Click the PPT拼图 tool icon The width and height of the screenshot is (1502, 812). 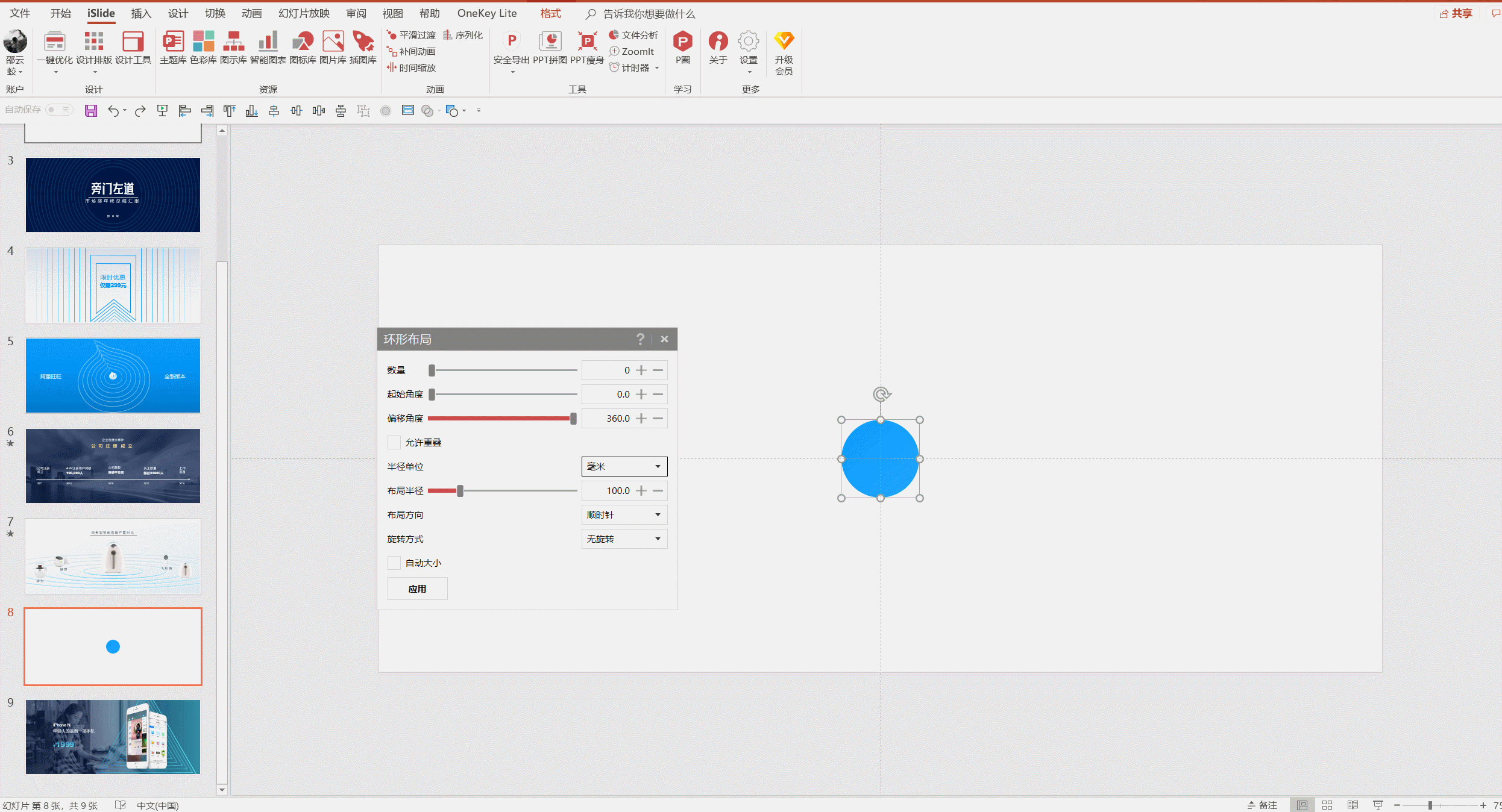550,48
